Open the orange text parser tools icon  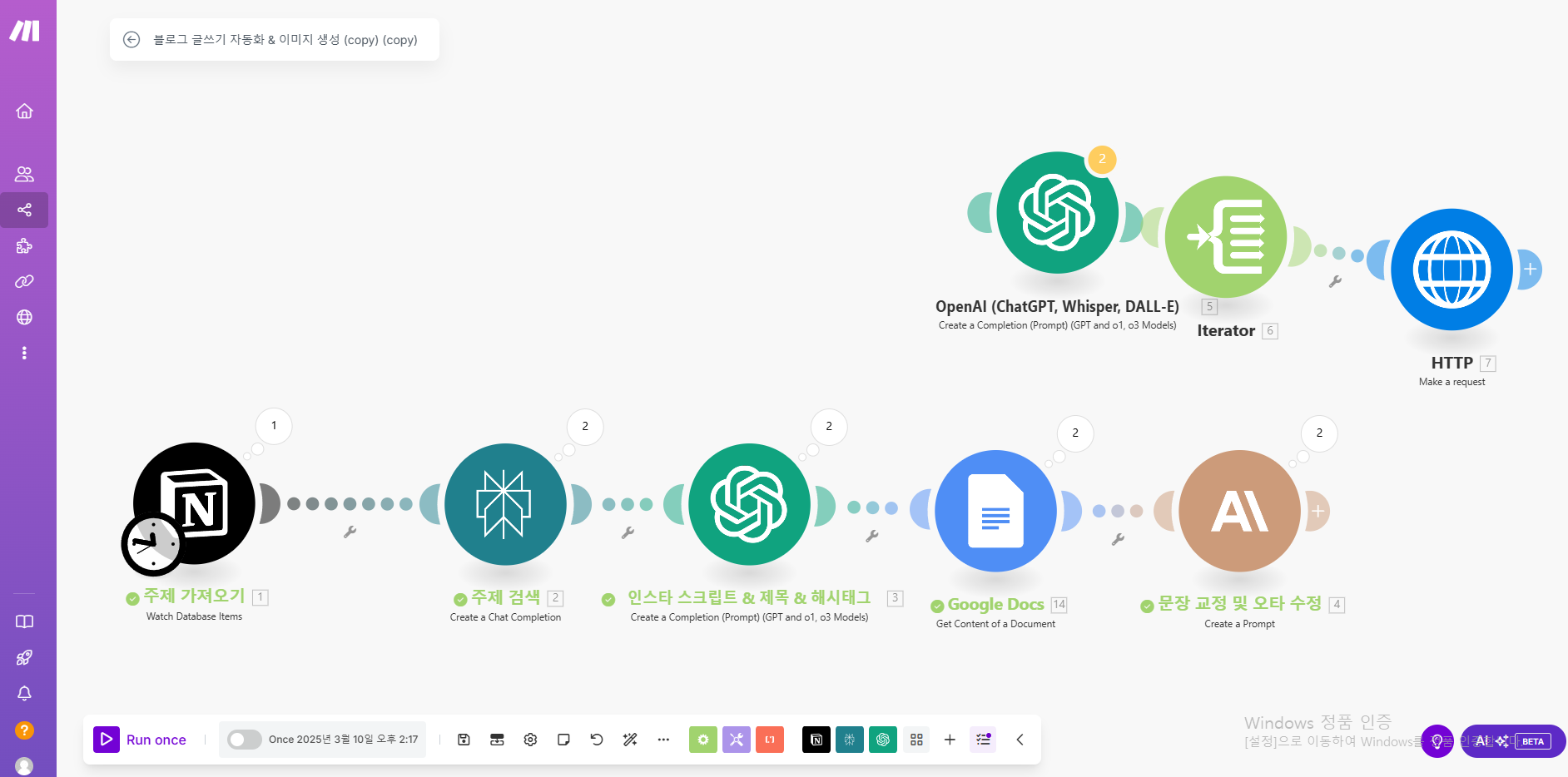tap(770, 740)
